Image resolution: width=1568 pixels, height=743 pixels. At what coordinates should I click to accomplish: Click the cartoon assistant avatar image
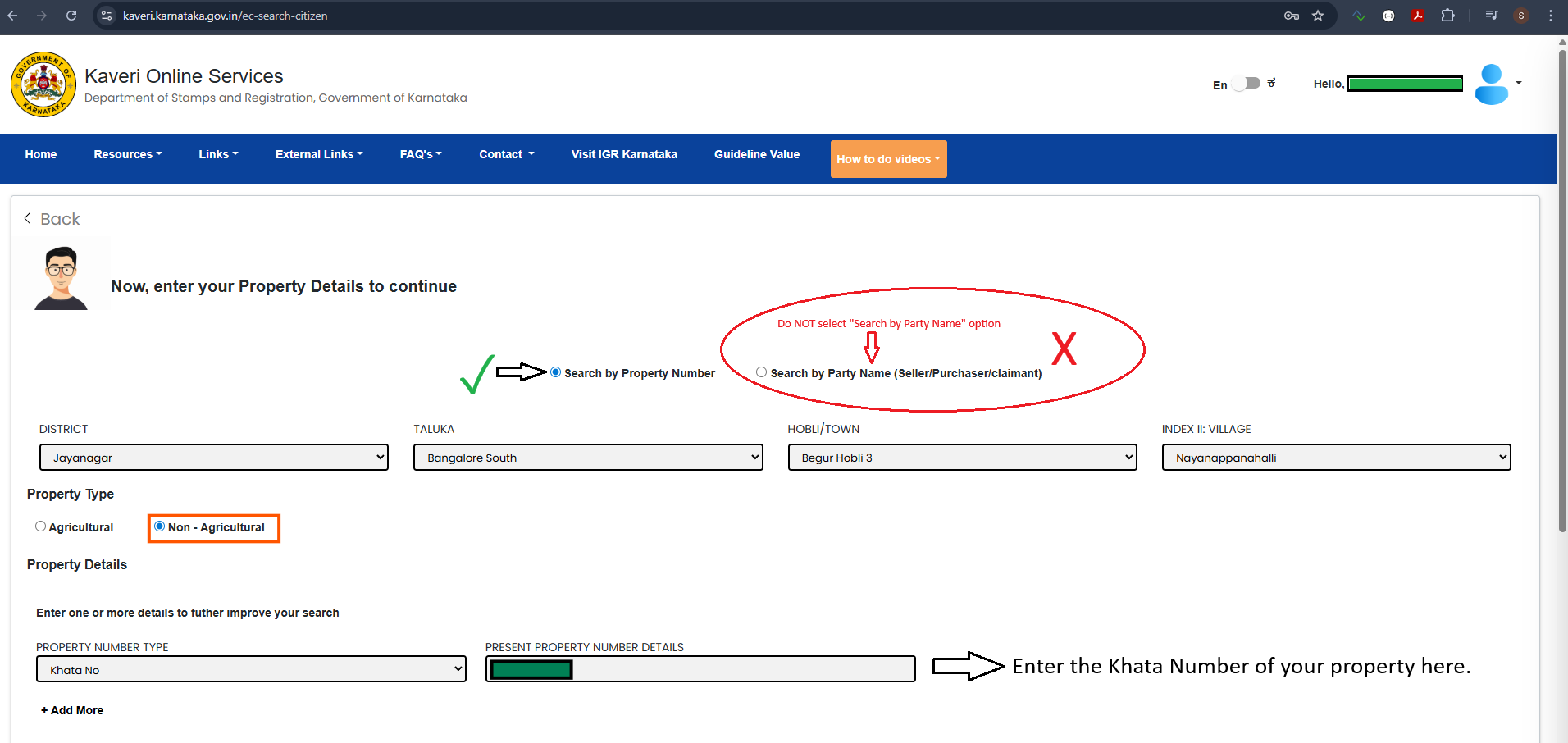[61, 279]
